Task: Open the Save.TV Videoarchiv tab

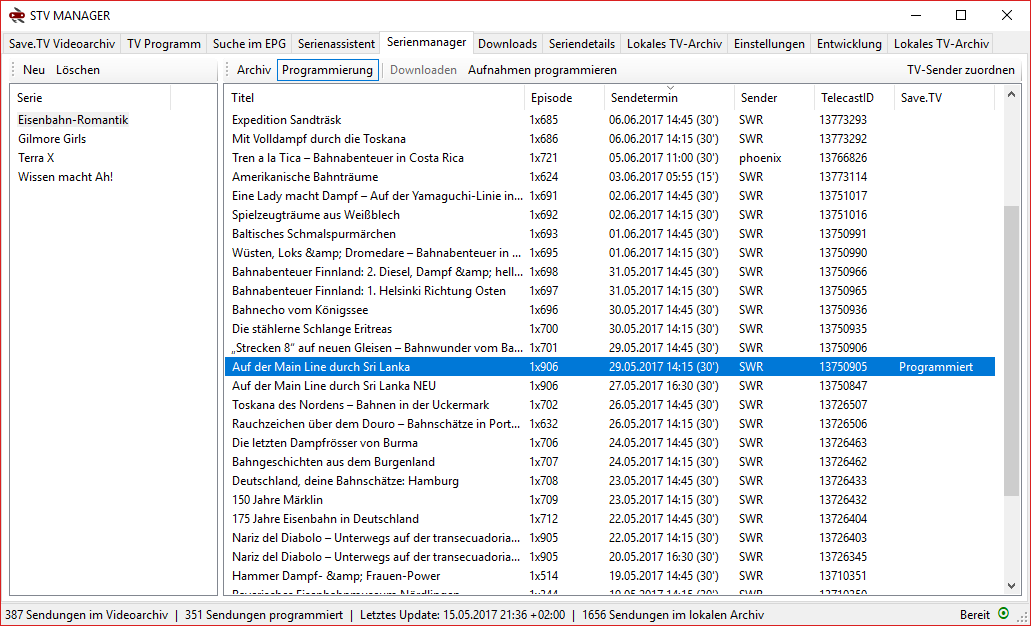Action: point(62,44)
